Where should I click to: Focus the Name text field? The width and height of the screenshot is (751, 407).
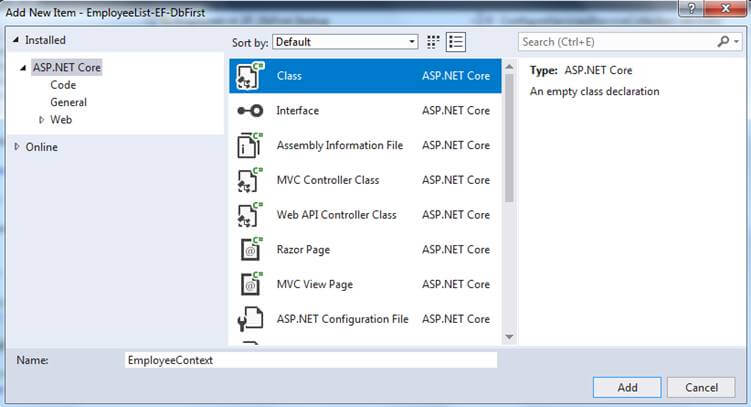pyautogui.click(x=310, y=360)
